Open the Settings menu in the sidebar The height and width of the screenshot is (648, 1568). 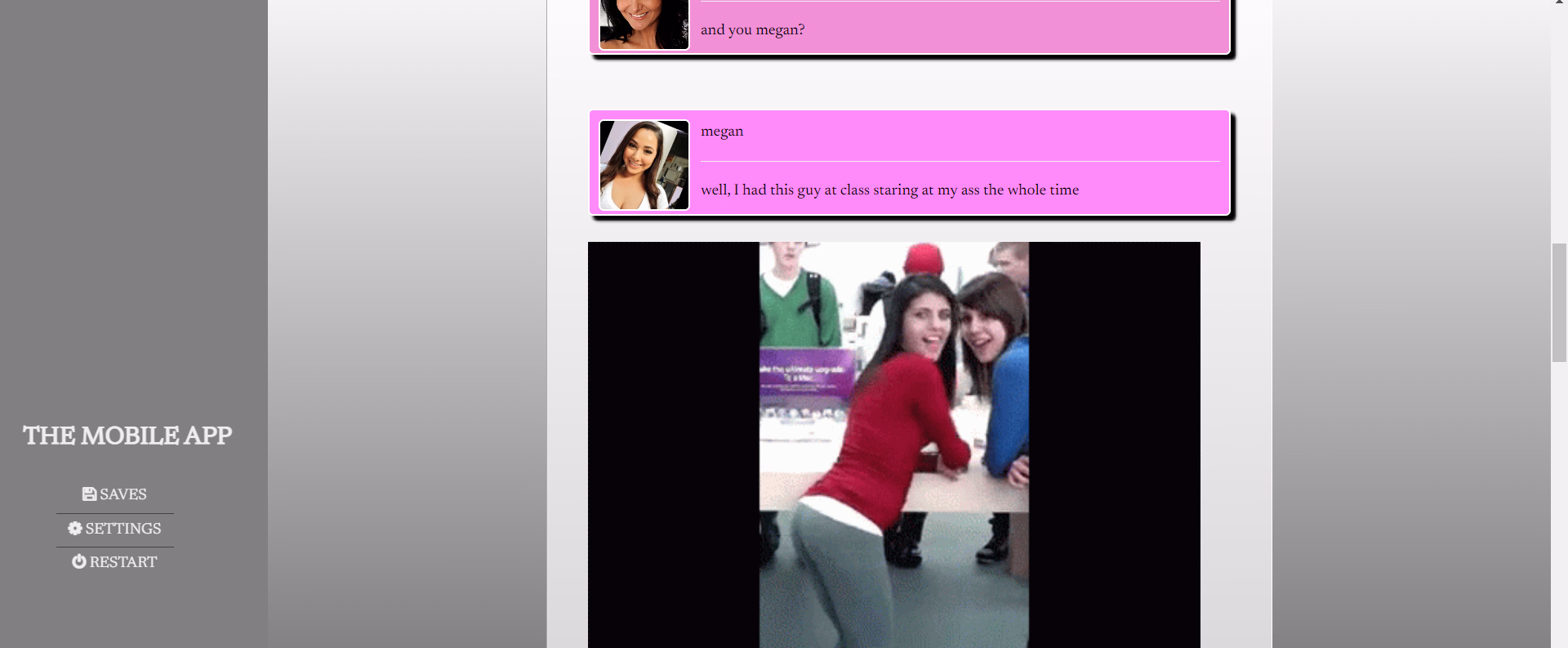click(114, 529)
